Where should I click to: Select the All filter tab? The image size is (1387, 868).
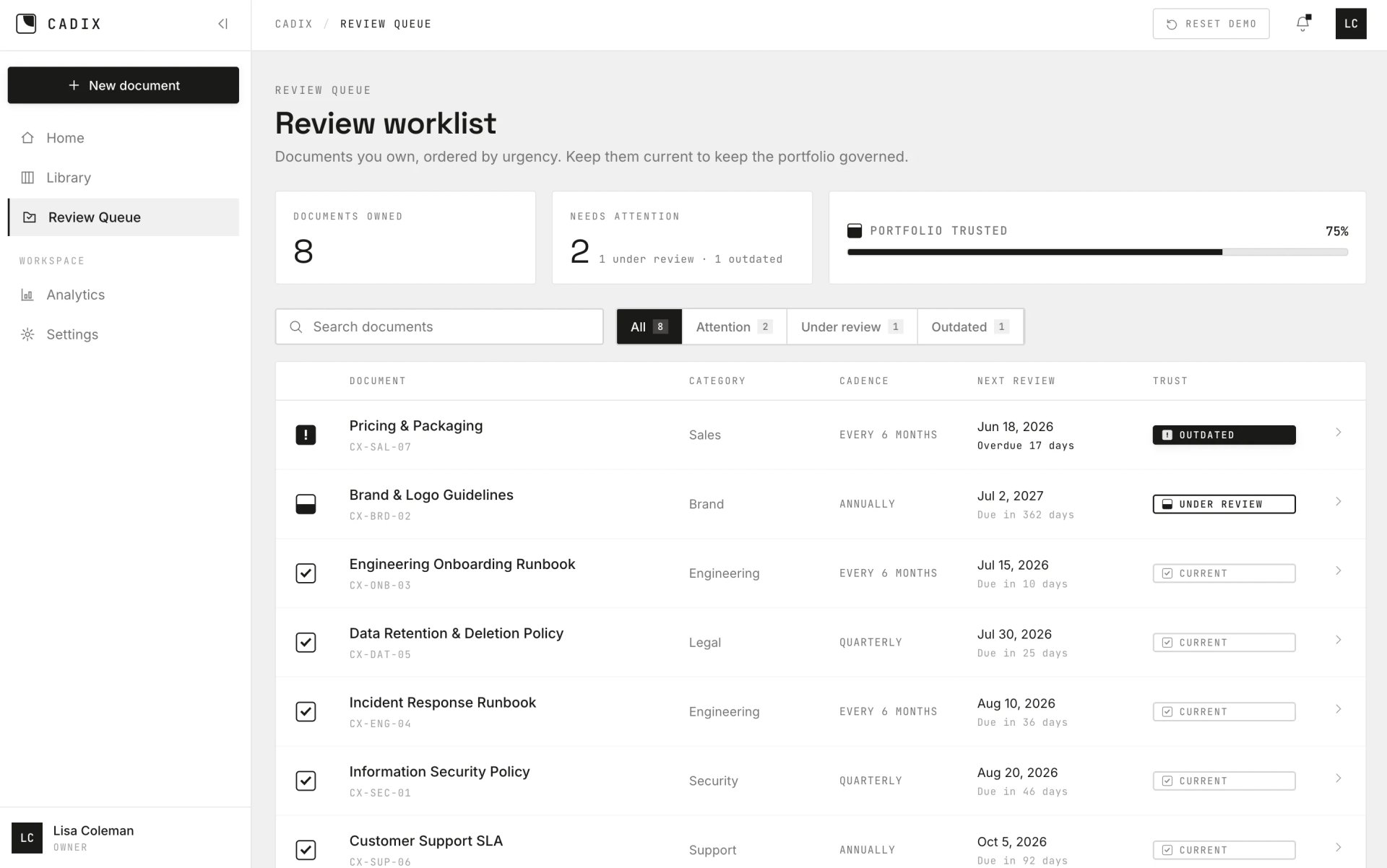coord(649,327)
